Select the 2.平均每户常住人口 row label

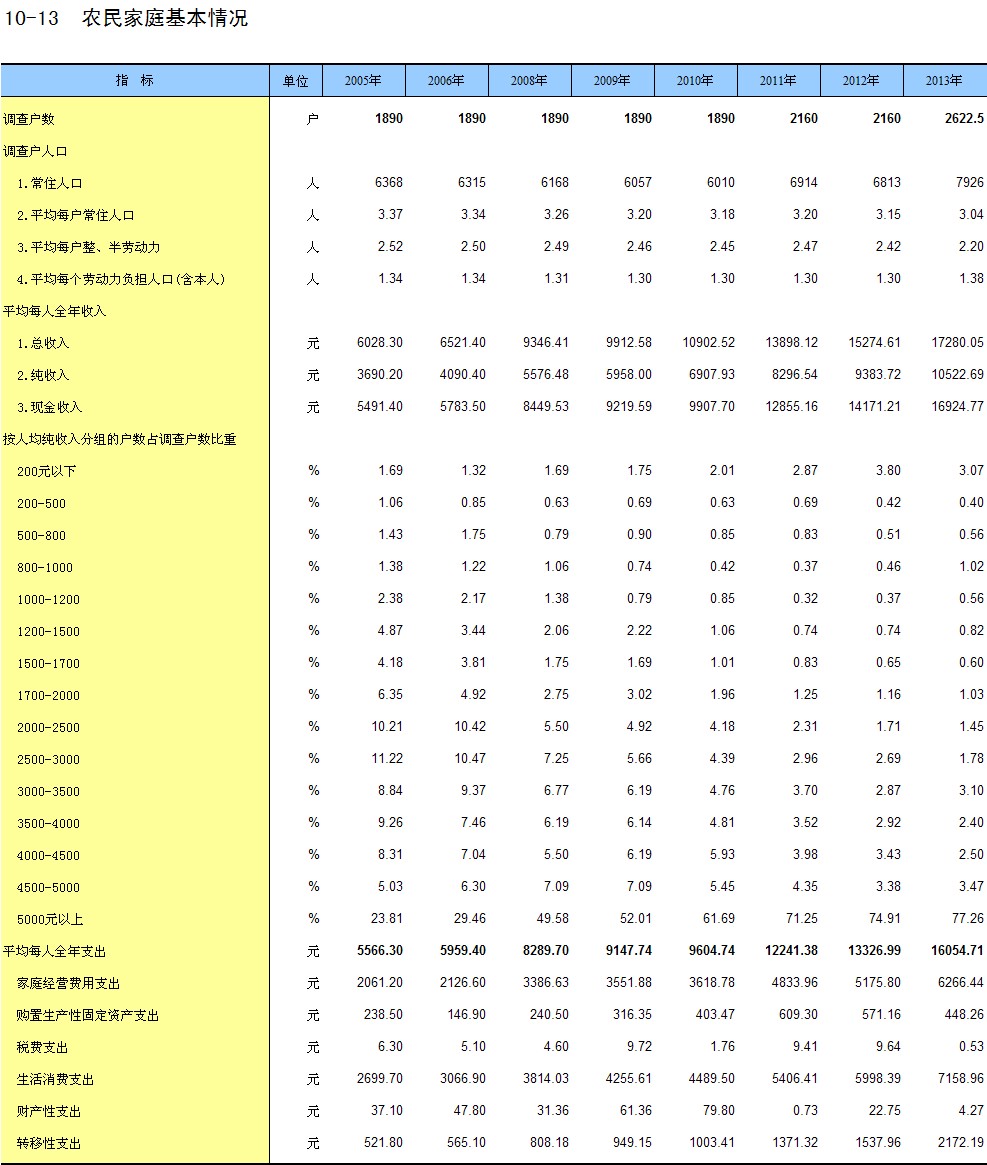(76, 215)
